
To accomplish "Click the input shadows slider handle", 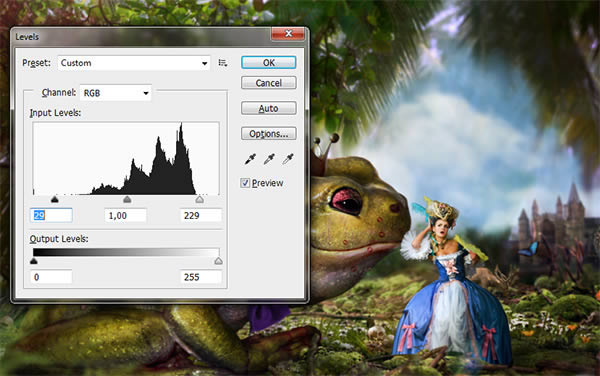I will click(55, 199).
